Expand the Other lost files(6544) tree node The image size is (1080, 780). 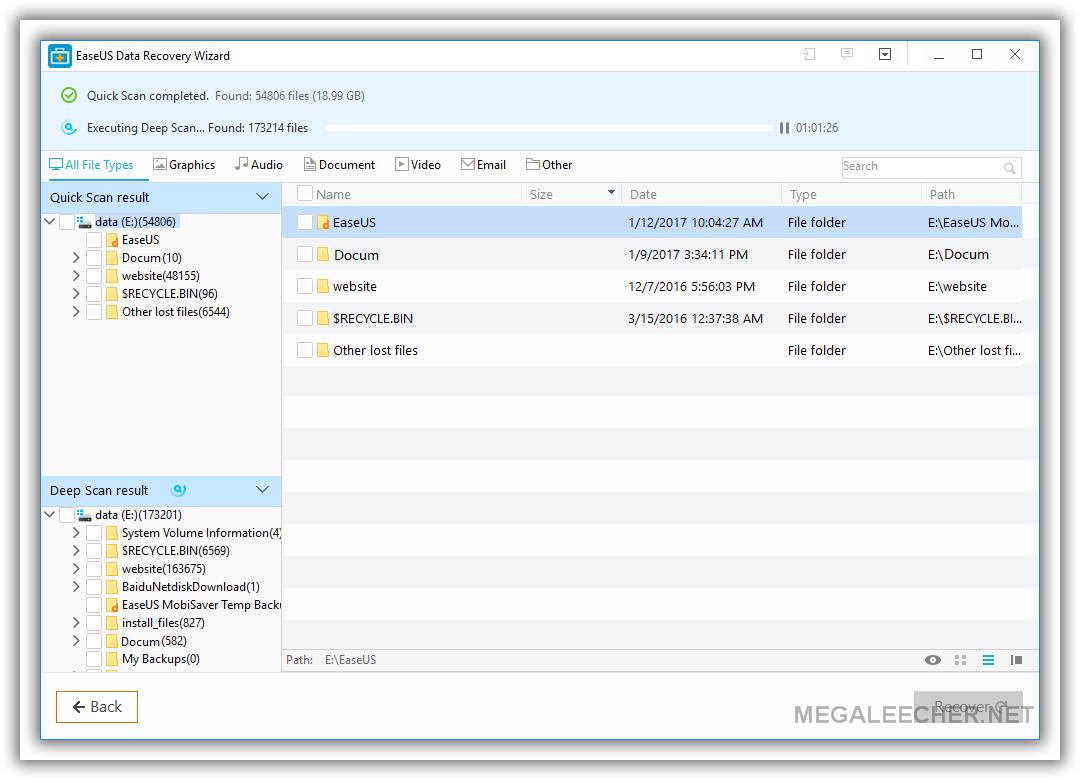pyautogui.click(x=76, y=311)
